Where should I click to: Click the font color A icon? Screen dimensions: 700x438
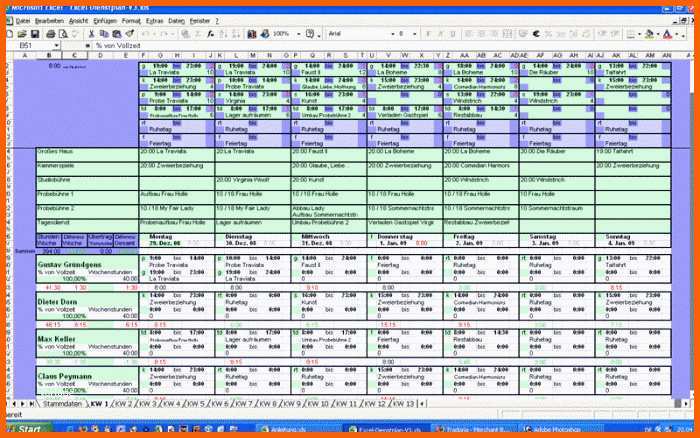pyautogui.click(x=667, y=34)
